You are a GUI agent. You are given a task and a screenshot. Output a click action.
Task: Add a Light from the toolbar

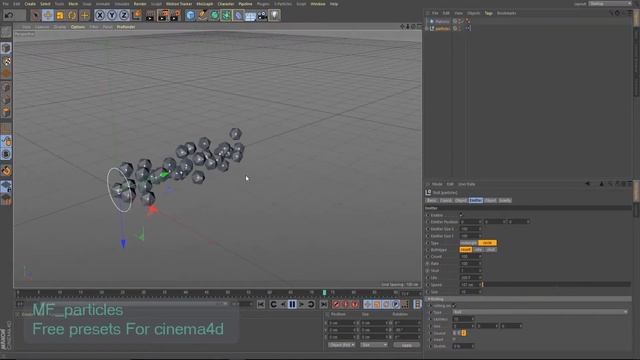point(275,16)
